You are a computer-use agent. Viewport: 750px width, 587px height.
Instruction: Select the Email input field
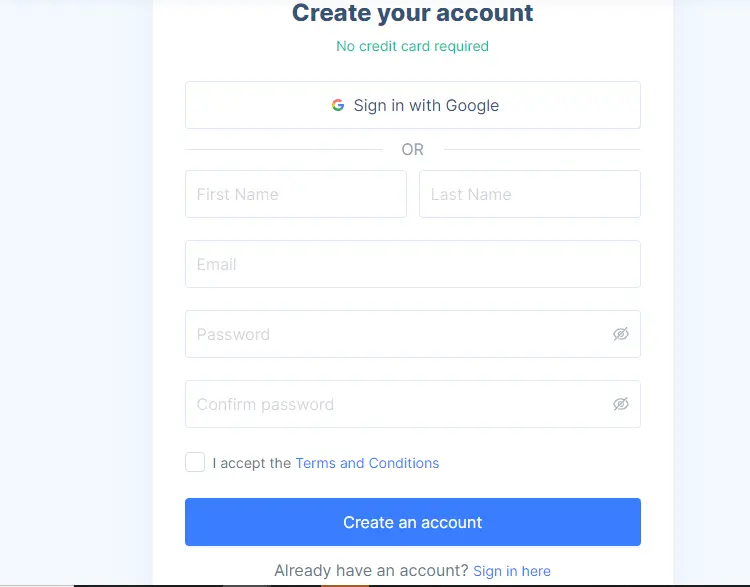[x=413, y=264]
